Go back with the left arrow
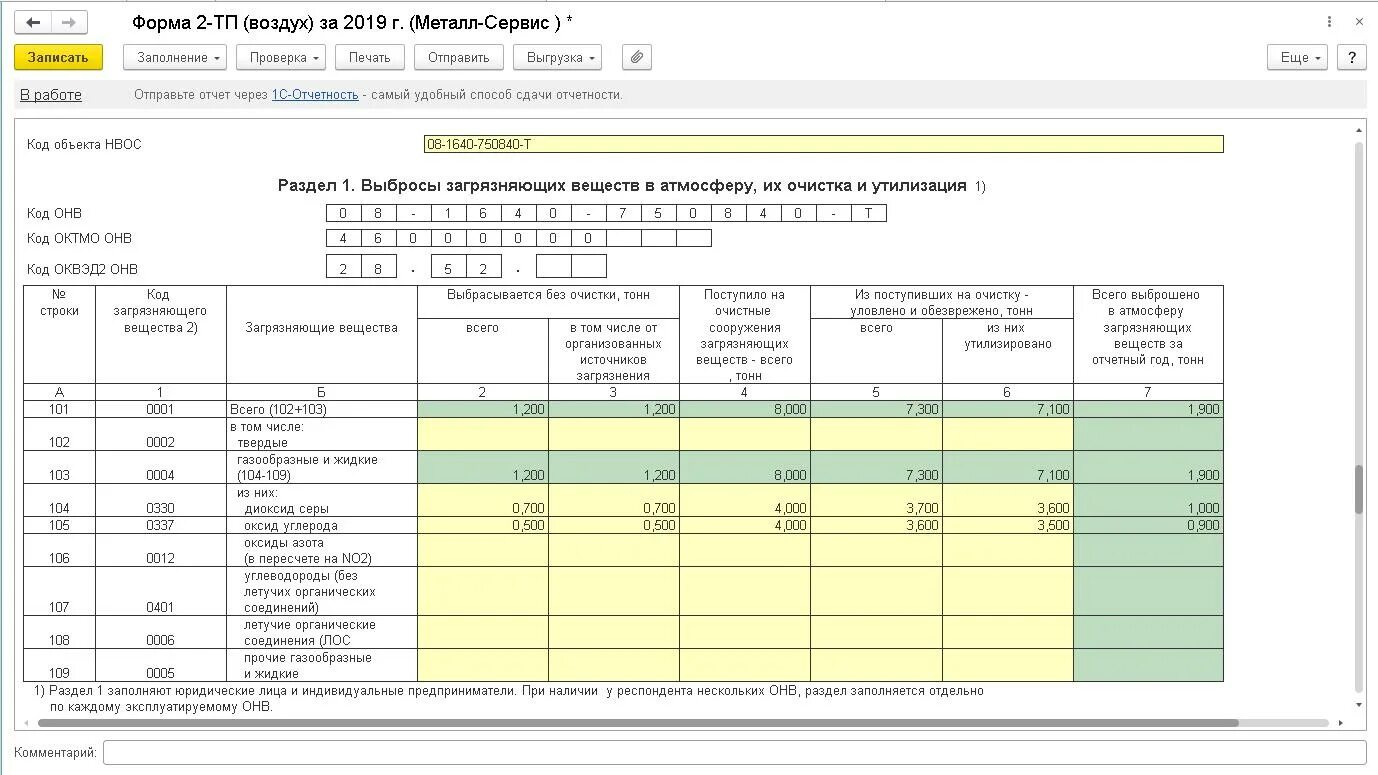The image size is (1378, 775). [x=34, y=22]
